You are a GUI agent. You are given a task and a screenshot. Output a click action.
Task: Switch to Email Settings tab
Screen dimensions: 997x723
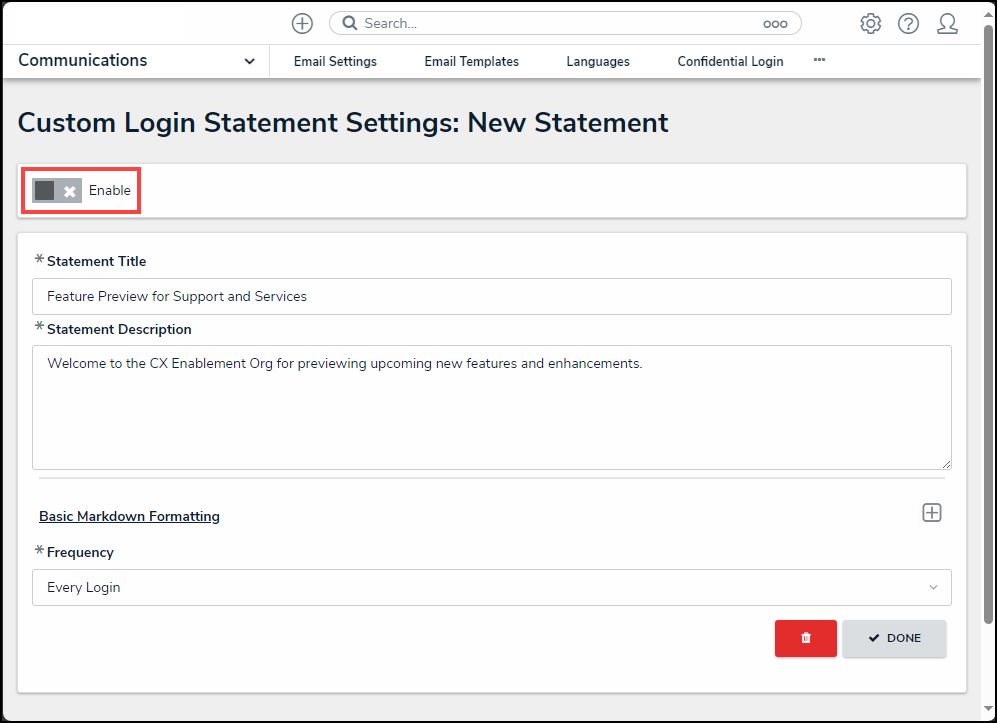335,62
